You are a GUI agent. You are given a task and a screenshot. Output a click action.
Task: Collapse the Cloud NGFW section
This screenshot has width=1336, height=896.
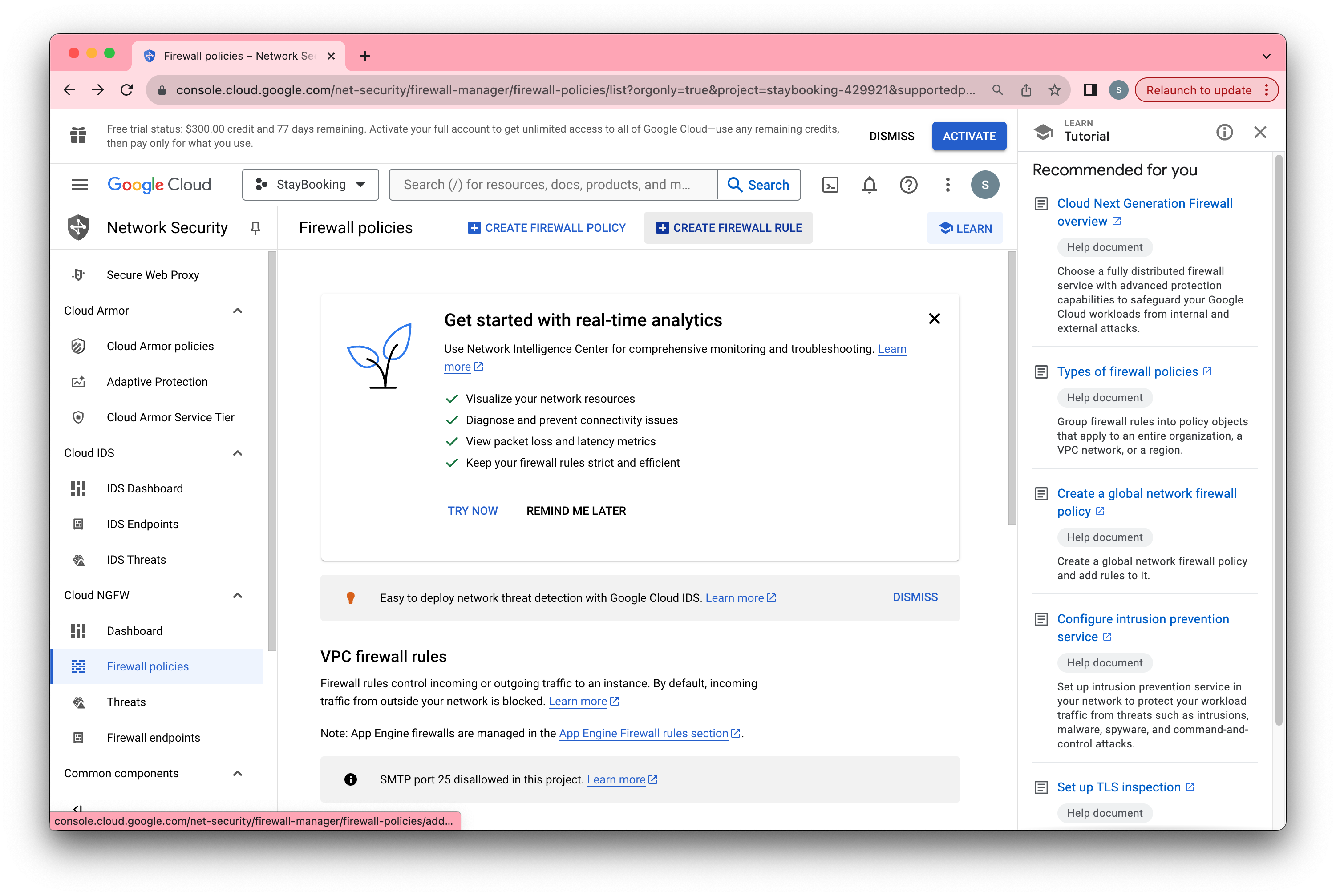[238, 595]
